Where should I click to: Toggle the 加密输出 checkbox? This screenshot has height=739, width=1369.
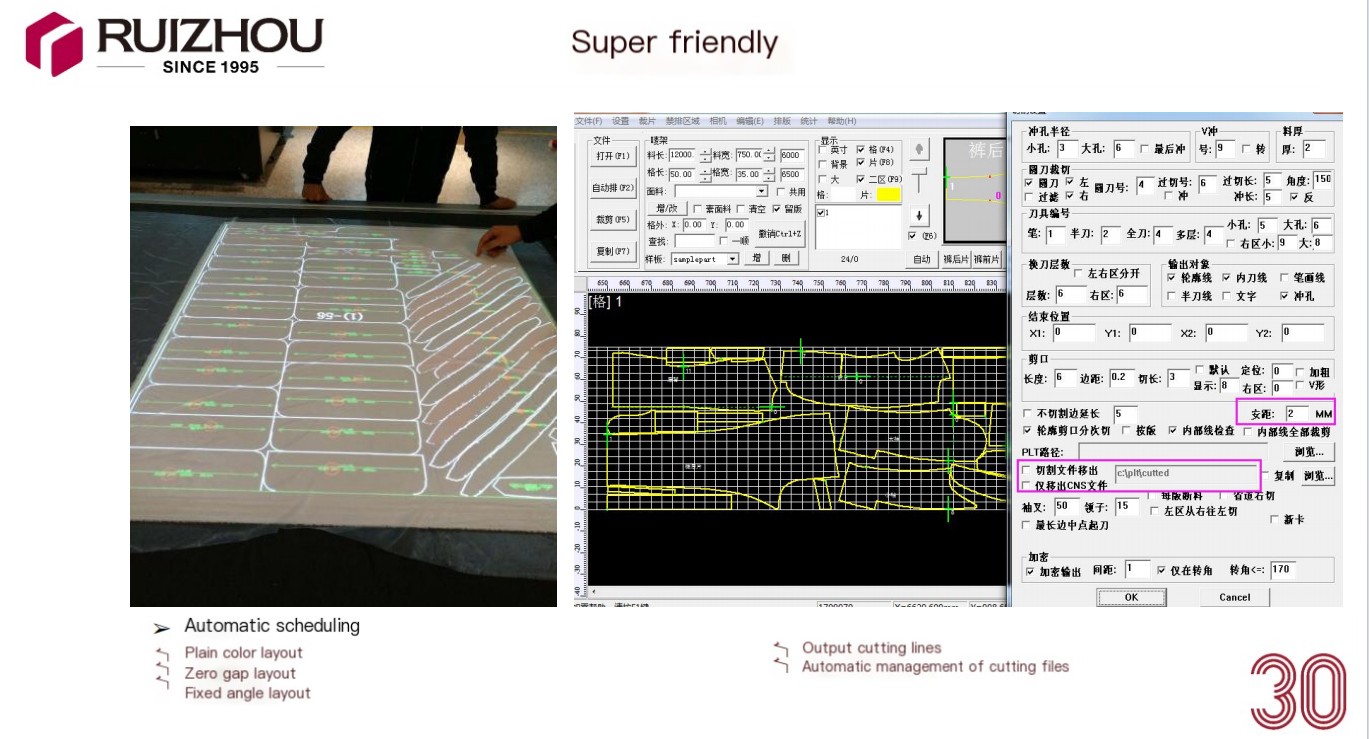[x=1031, y=571]
